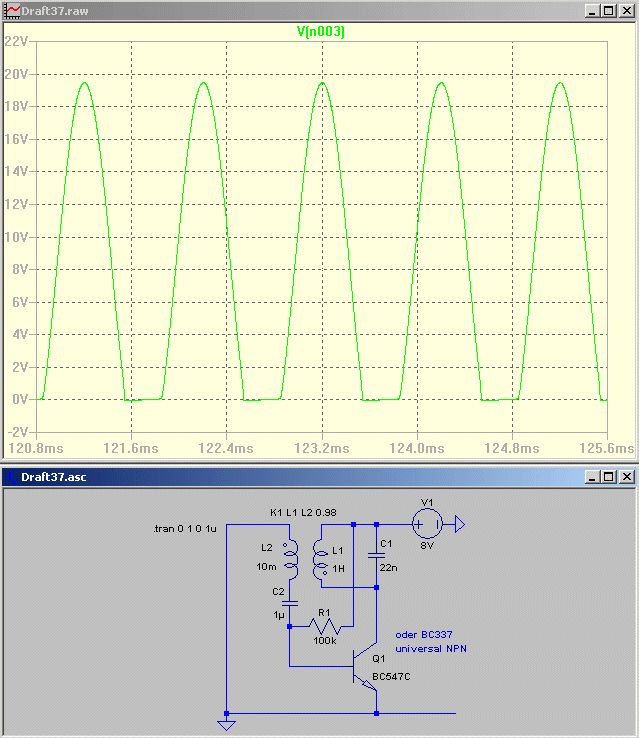Select the C2 capacitor symbol
The width and height of the screenshot is (639, 738).
point(289,602)
